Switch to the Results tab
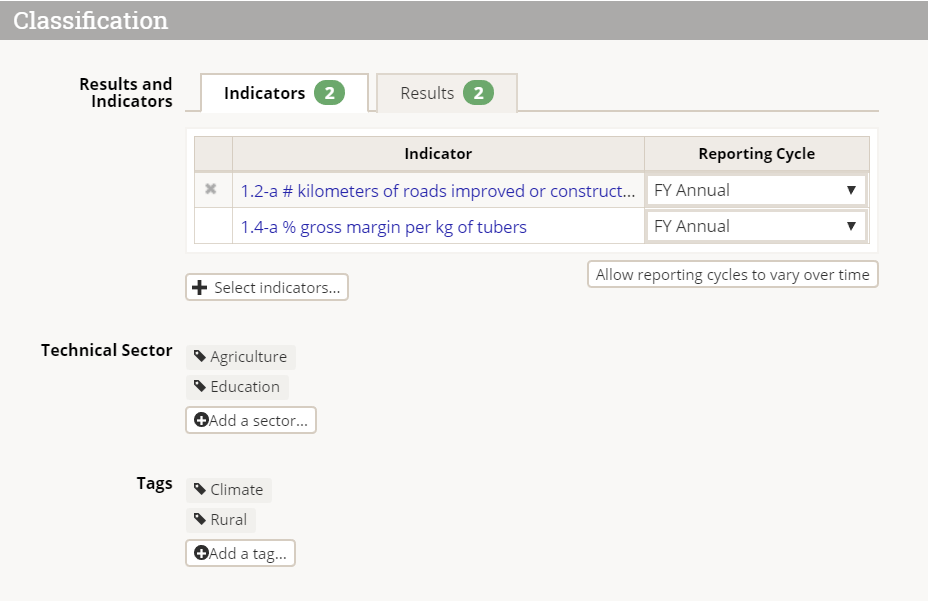 [x=427, y=93]
